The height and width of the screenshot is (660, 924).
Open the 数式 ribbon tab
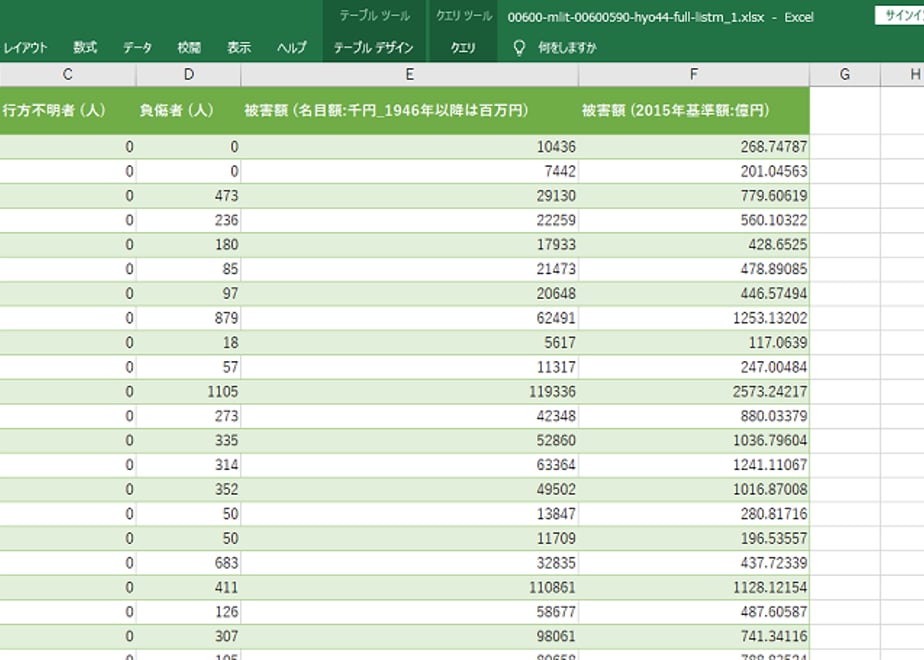(x=85, y=48)
